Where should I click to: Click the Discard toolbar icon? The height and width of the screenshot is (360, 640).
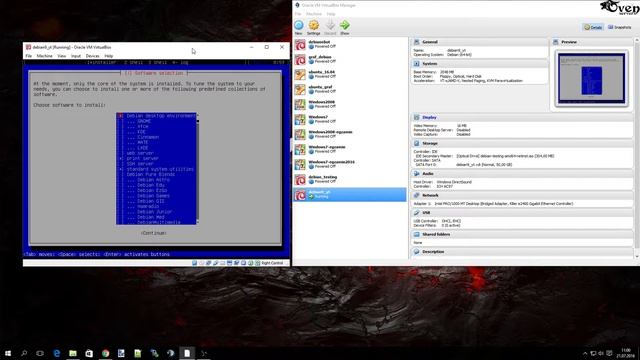[x=330, y=27]
